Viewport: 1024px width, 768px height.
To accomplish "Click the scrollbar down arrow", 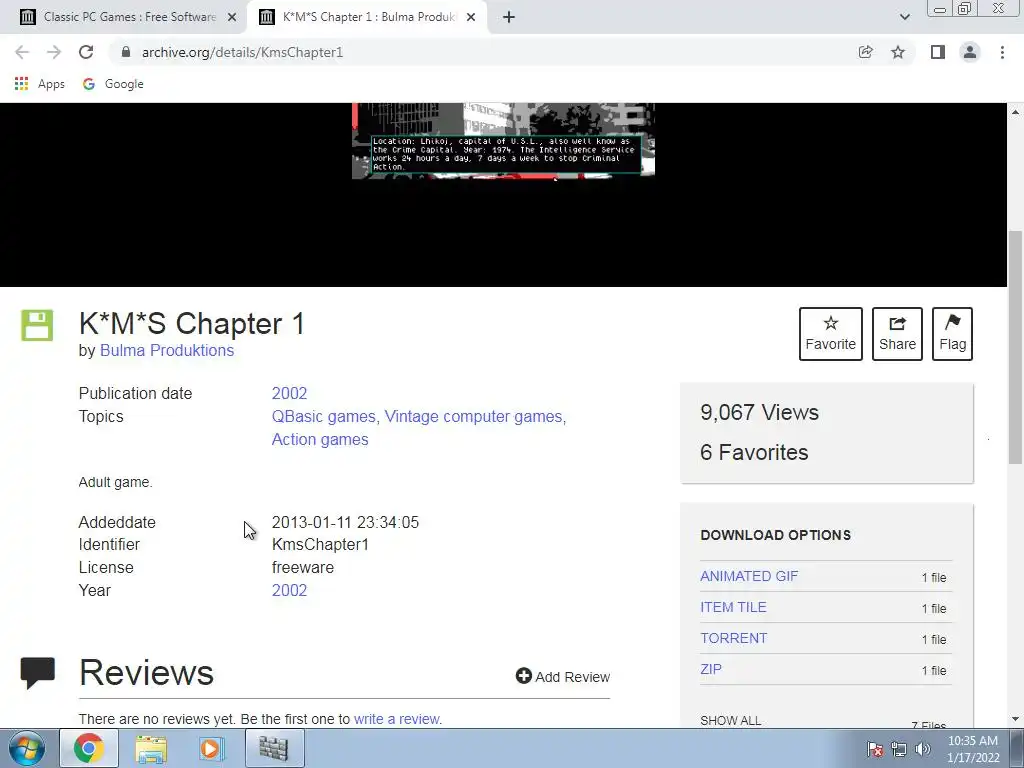I will [x=1016, y=719].
